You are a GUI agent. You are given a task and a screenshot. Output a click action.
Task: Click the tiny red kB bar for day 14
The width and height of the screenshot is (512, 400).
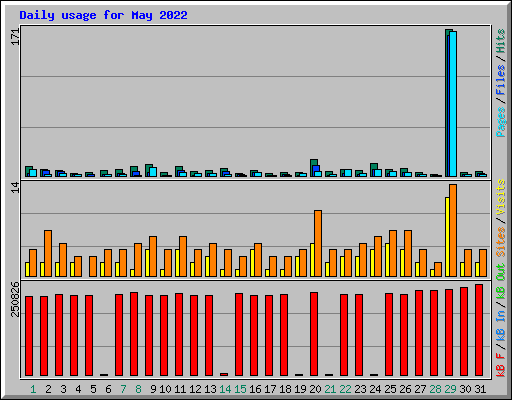pos(224,375)
